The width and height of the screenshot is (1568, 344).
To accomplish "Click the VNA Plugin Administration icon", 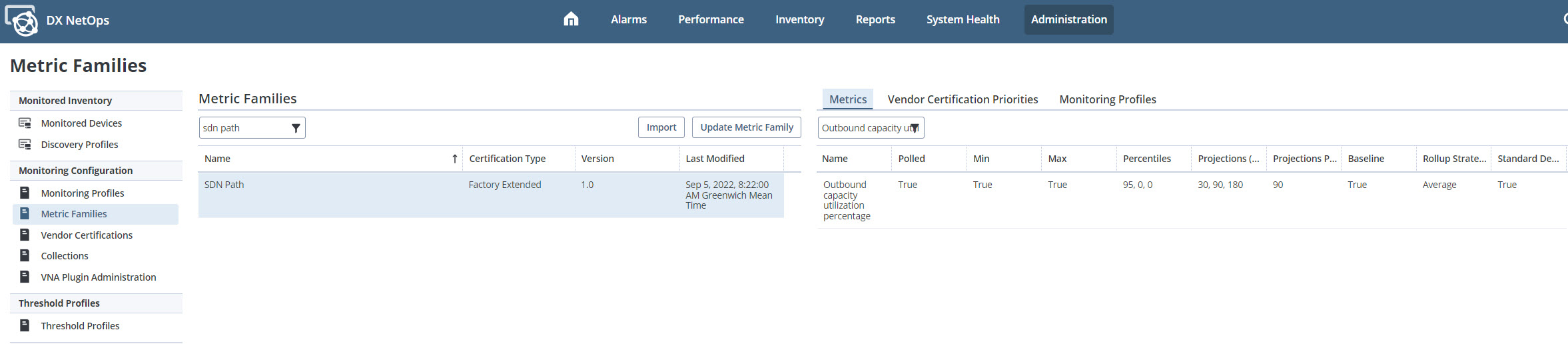I will pyautogui.click(x=25, y=277).
